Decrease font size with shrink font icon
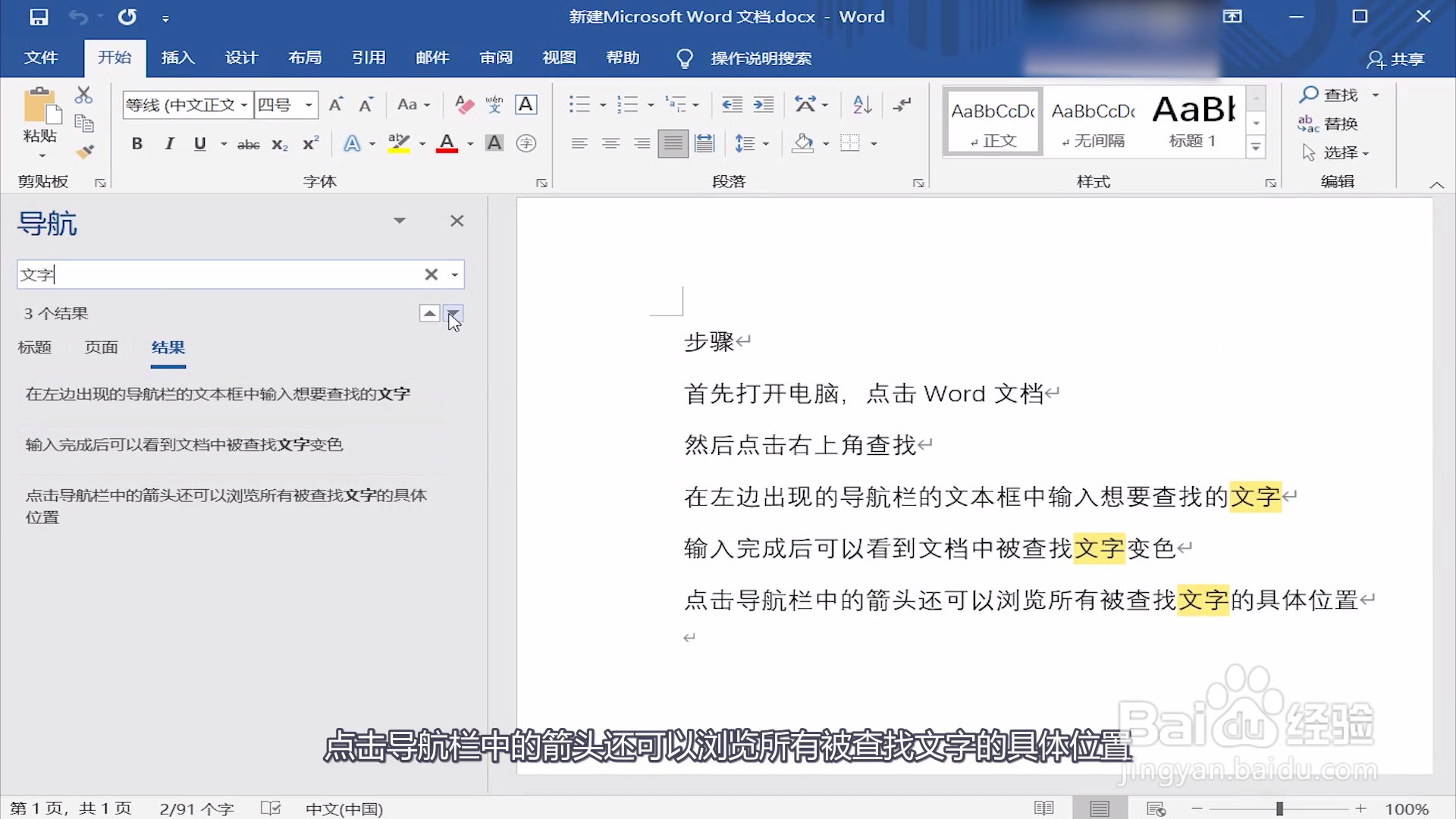Viewport: 1456px width, 819px height. click(x=366, y=105)
